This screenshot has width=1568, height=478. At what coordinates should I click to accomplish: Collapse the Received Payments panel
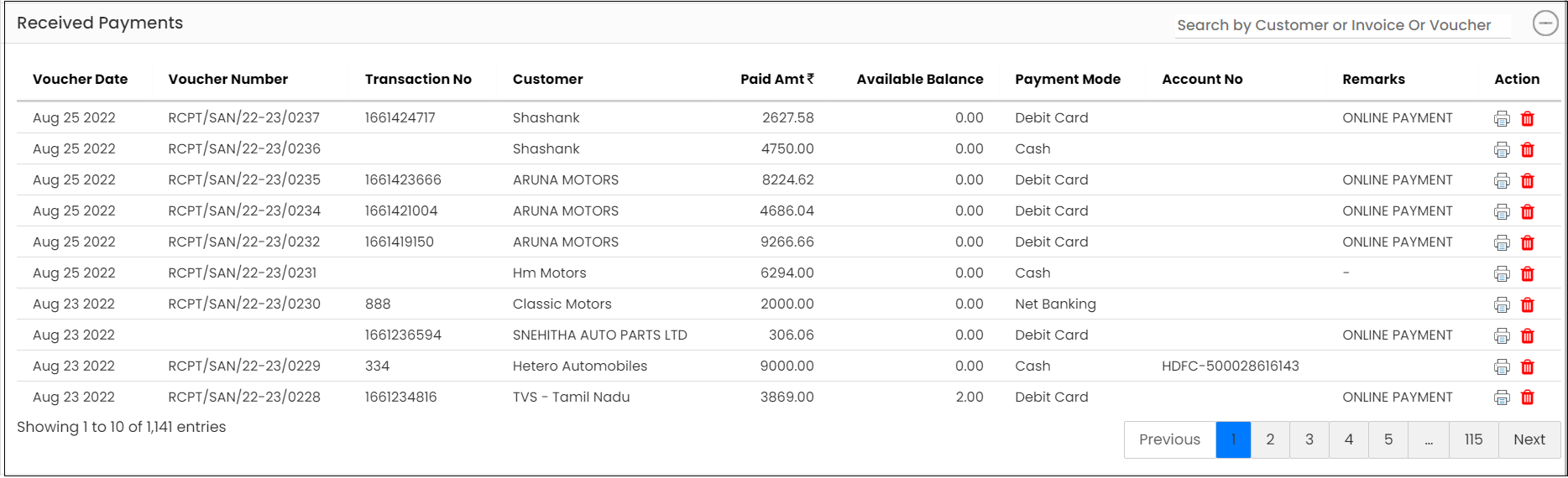click(1545, 23)
